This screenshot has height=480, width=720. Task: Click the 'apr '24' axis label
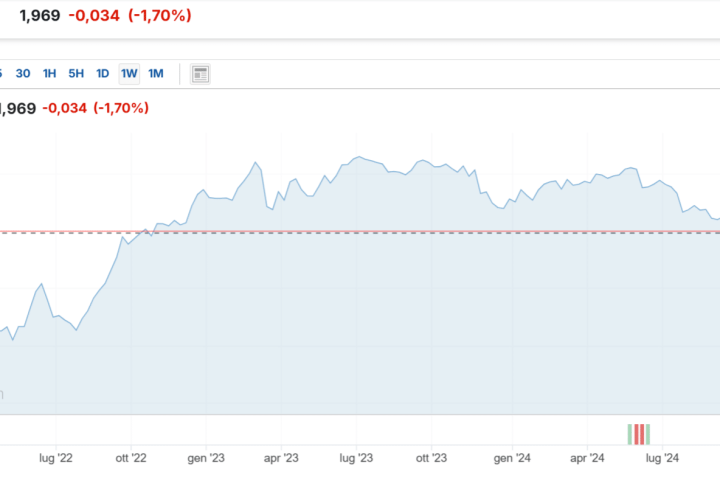(x=587, y=459)
